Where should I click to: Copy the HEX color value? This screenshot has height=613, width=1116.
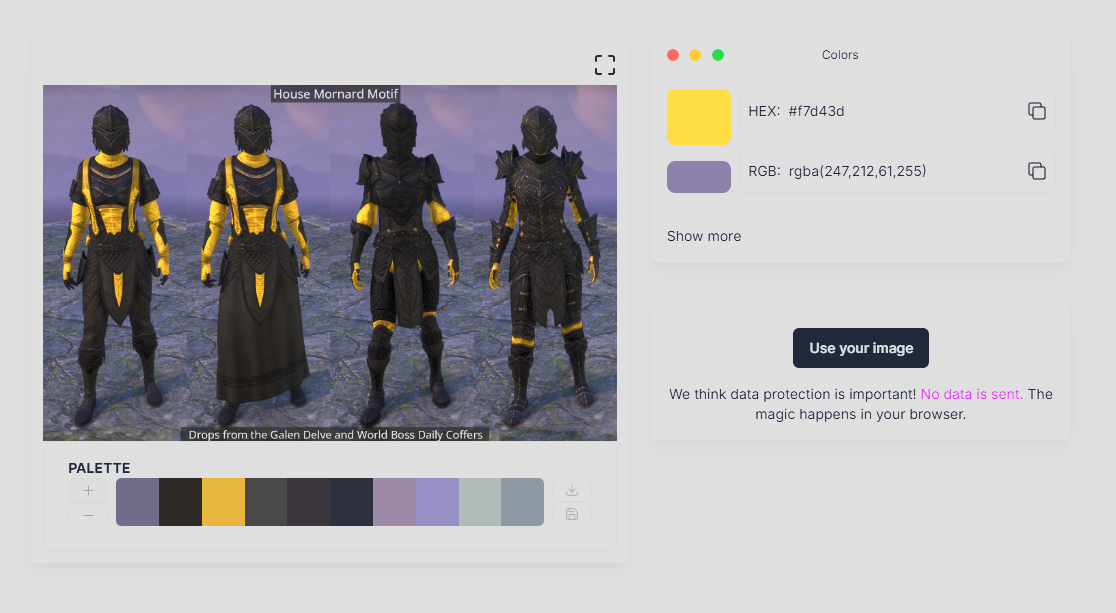(x=1036, y=111)
